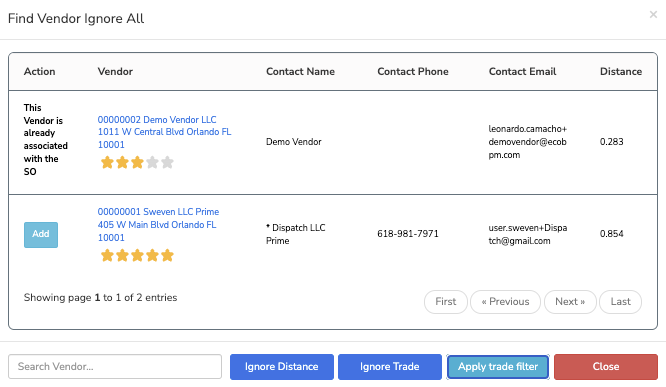The width and height of the screenshot is (666, 387).
Task: Click the Apply trade filter button
Action: pyautogui.click(x=498, y=367)
